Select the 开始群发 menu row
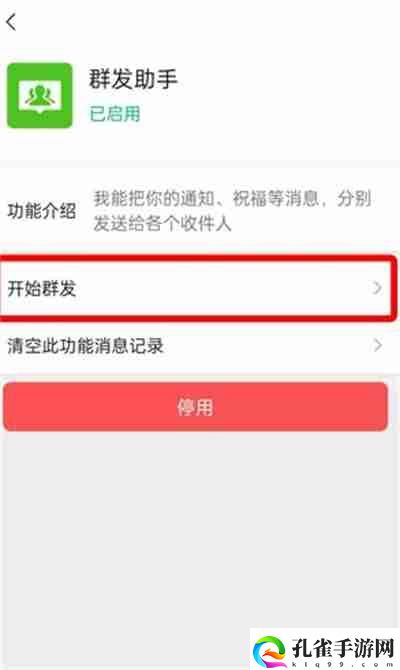This screenshot has height=670, width=400. [197, 288]
